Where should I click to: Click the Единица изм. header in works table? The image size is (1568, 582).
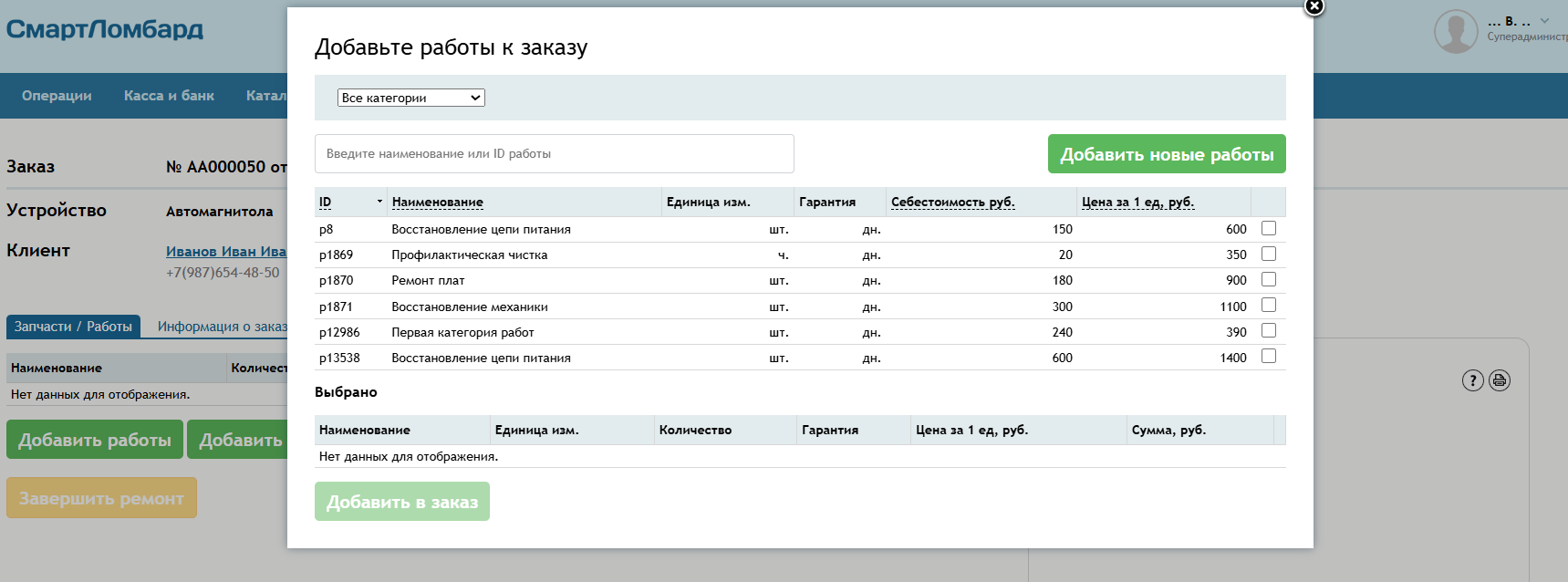[x=708, y=203]
